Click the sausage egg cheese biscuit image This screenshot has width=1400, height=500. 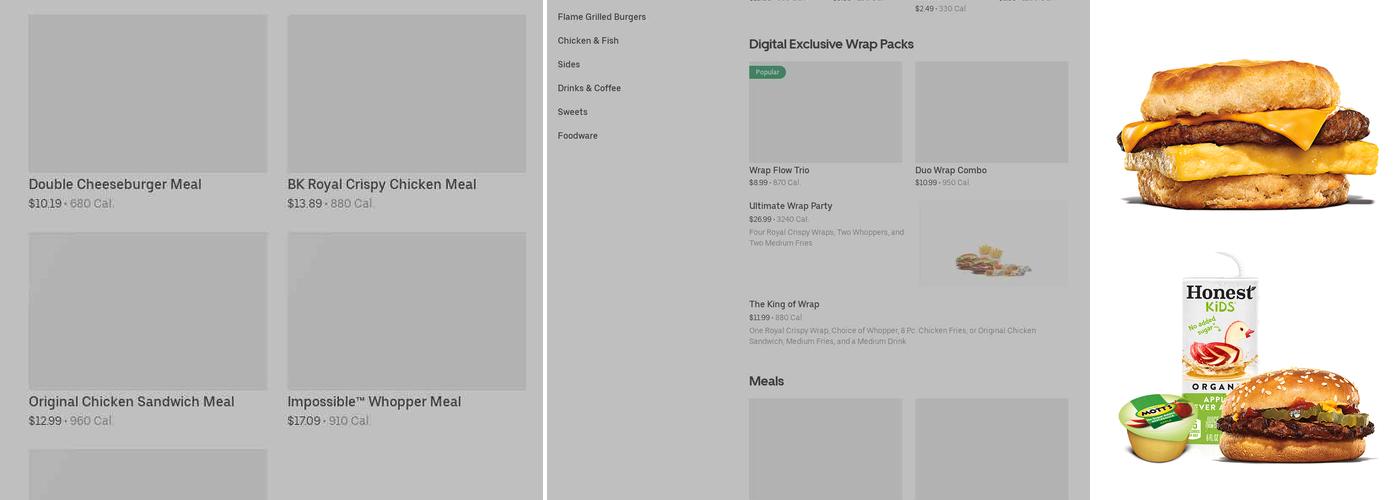(1247, 133)
